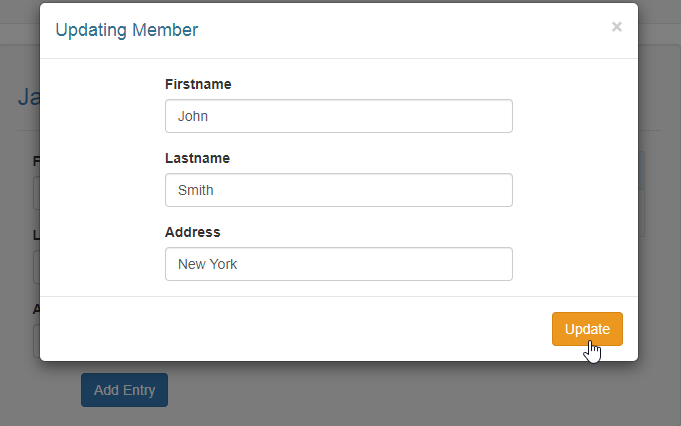
Task: Focus the Lastname field containing Smith
Action: click(x=338, y=190)
